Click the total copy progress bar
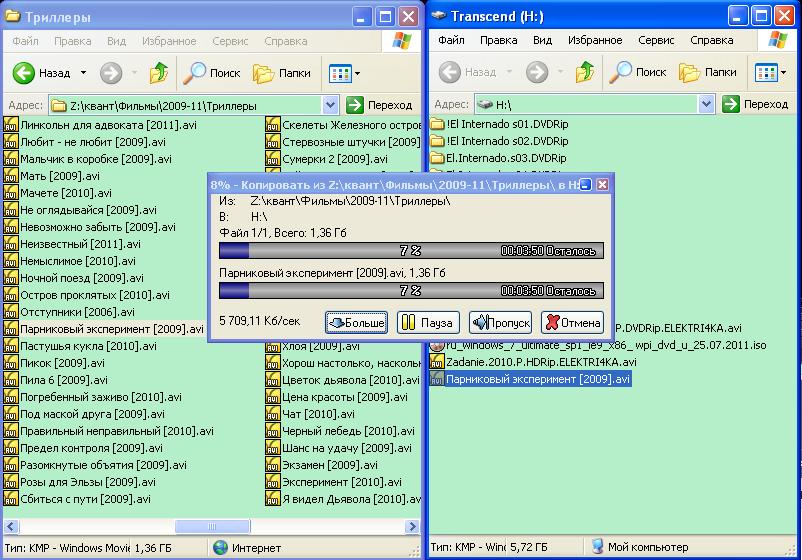Image resolution: width=802 pixels, height=560 pixels. [x=410, y=250]
